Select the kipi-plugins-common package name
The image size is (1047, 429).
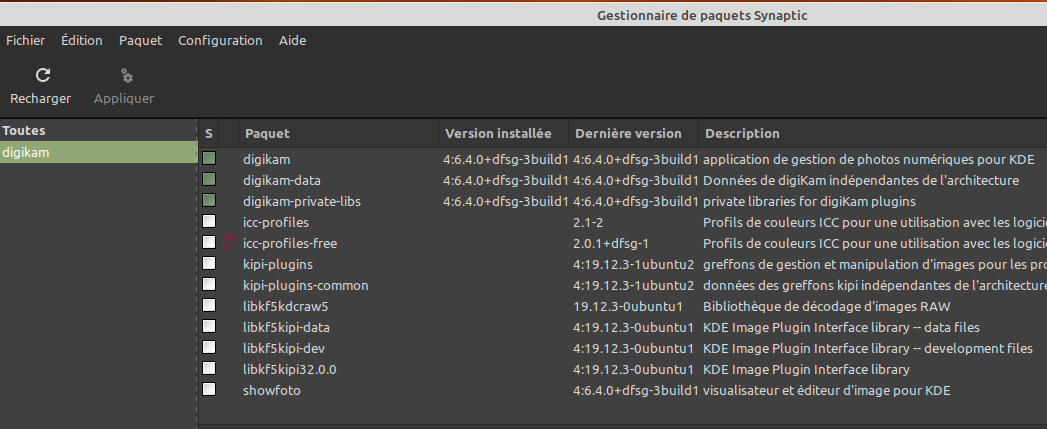coord(306,285)
